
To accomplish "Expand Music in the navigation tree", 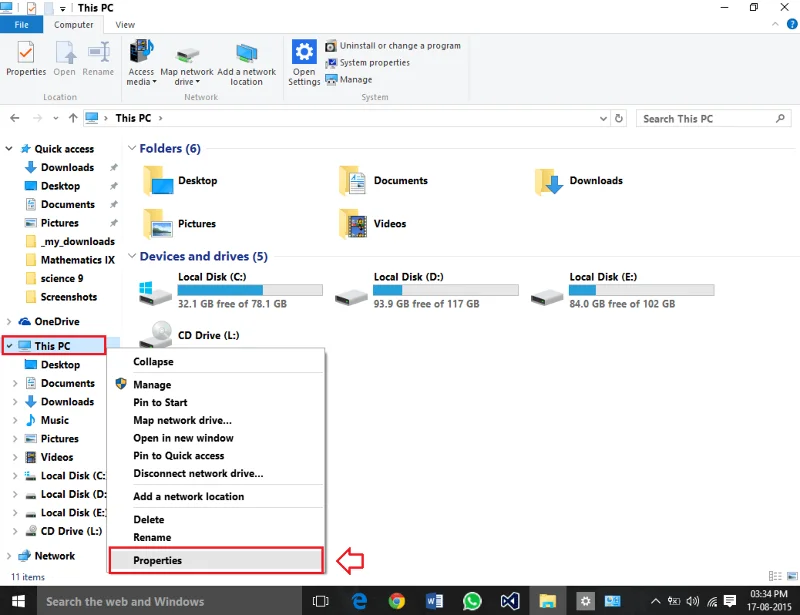I will pos(15,420).
